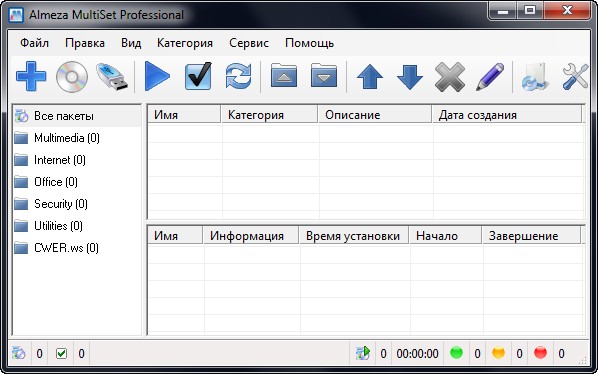Click the CD disc creation icon

[x=72, y=77]
